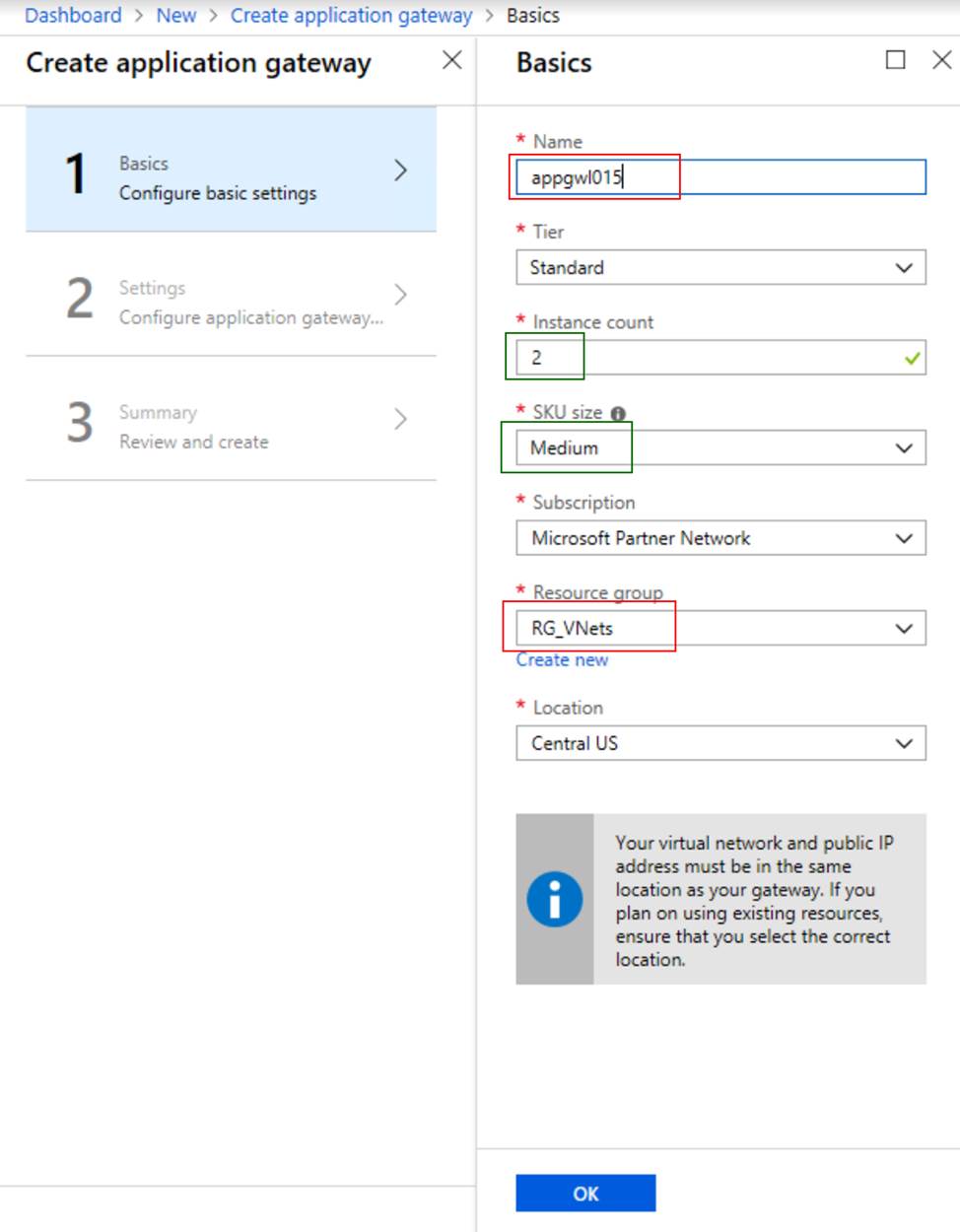Click the SKU size info icon
Screen dimensions: 960x1232
coord(618,413)
